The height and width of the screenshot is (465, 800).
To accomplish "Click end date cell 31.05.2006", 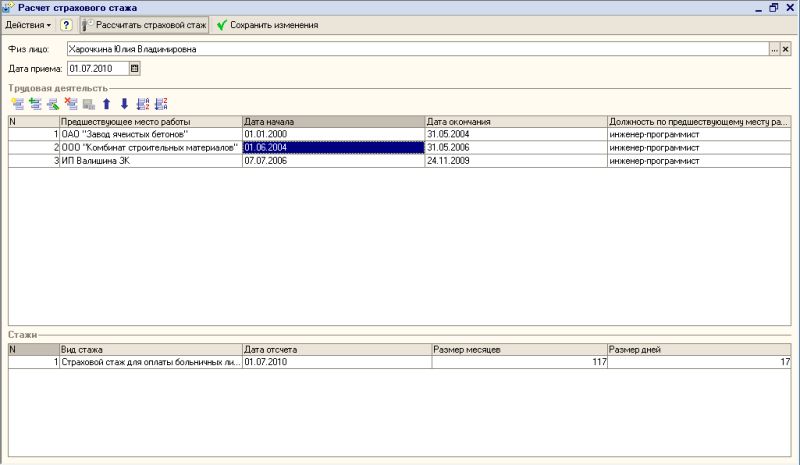I will pos(516,148).
